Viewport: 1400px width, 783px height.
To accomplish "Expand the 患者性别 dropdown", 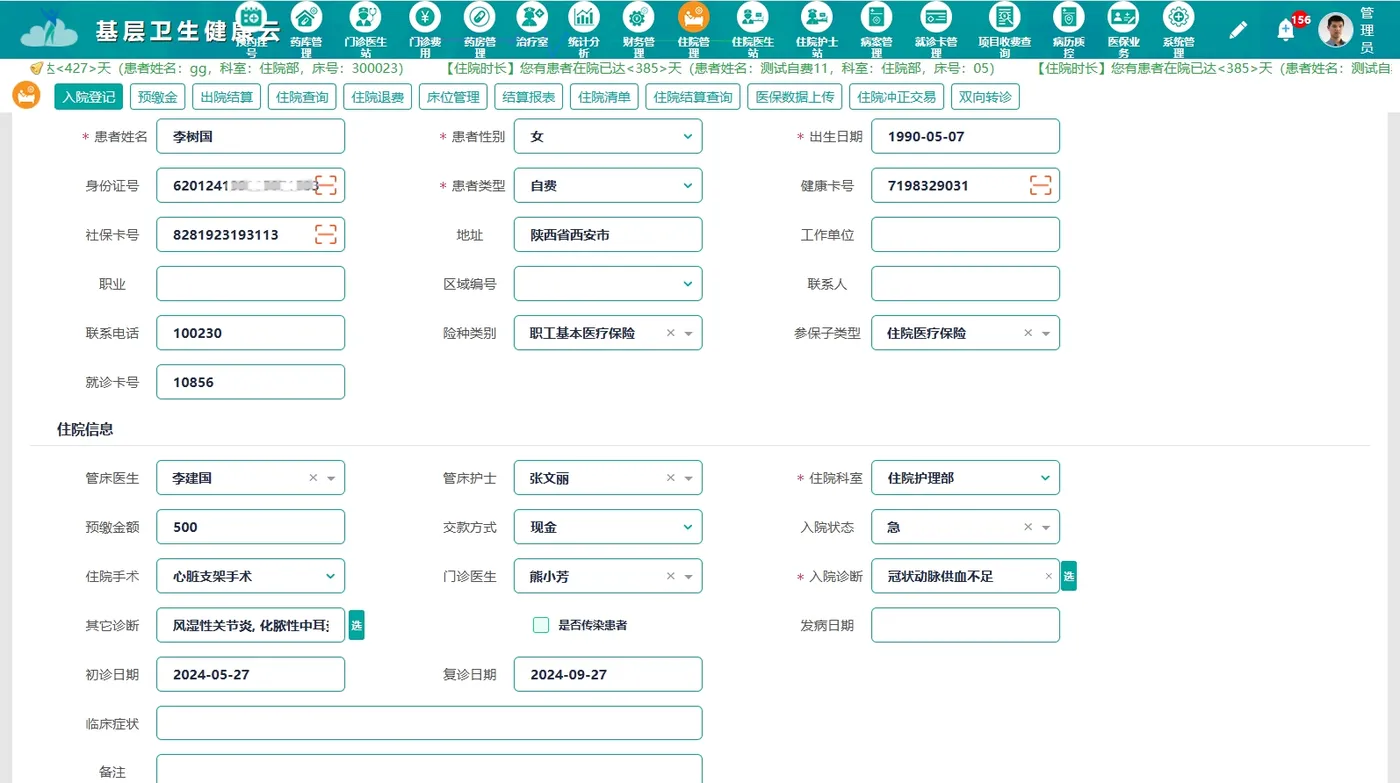I will [608, 137].
